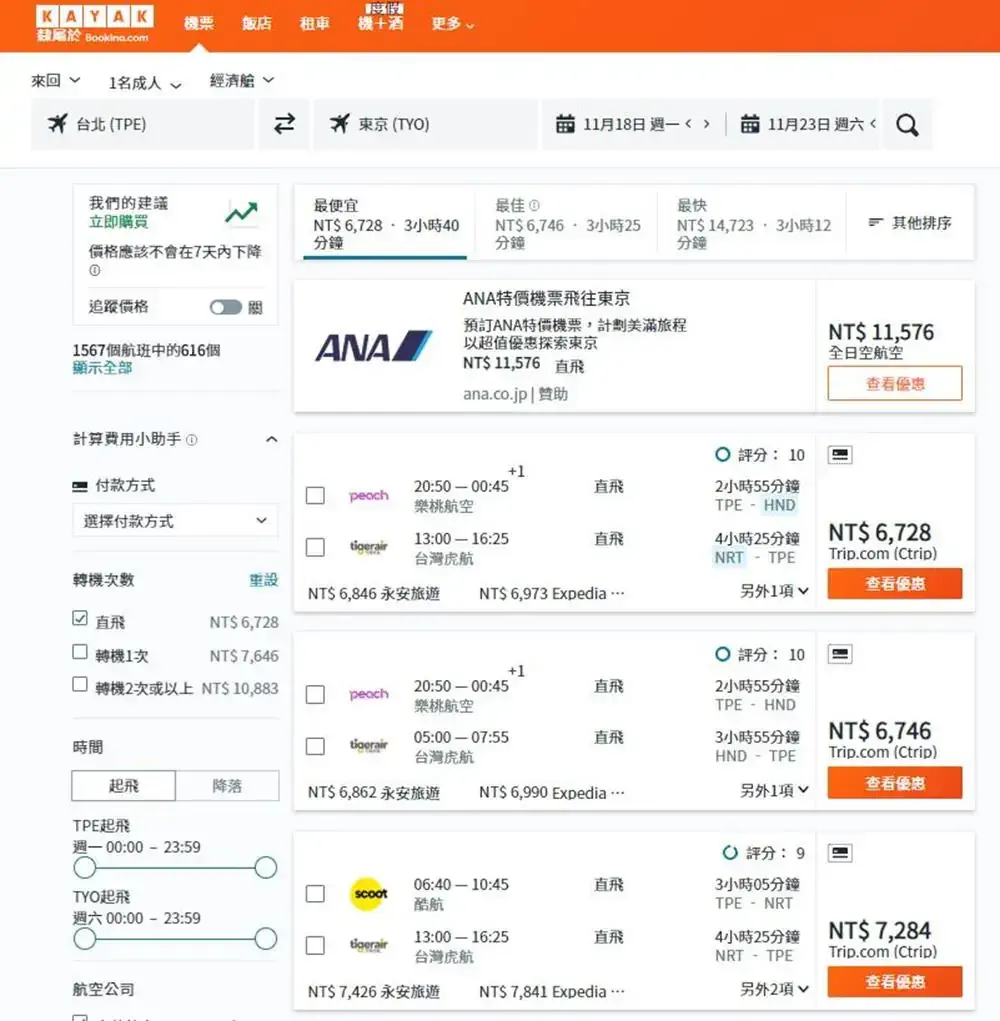
Task: Collapse the 計算費用小助手 section
Action: click(x=272, y=440)
